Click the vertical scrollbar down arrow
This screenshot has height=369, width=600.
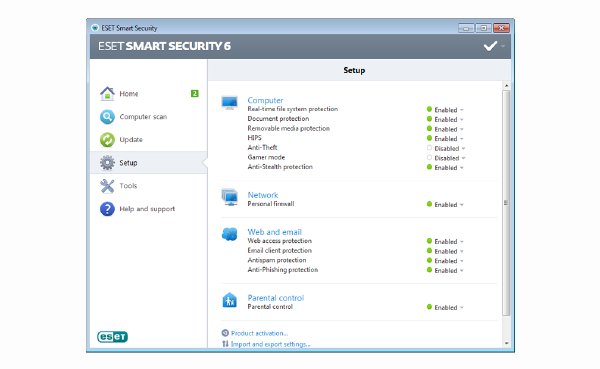coord(507,343)
